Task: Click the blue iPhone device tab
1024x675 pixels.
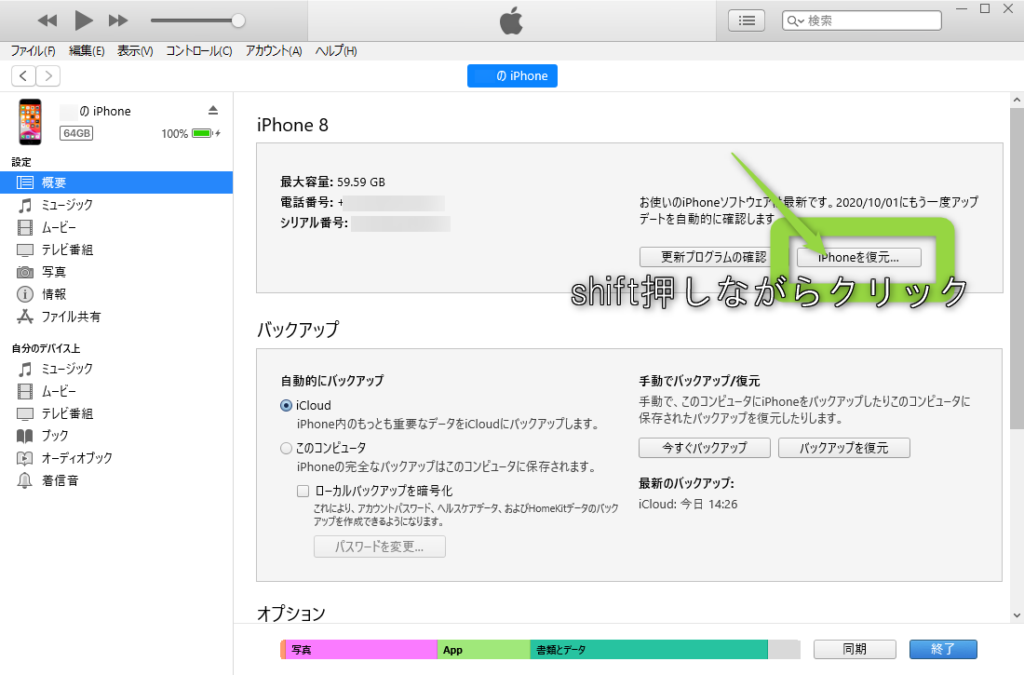Action: [512, 76]
